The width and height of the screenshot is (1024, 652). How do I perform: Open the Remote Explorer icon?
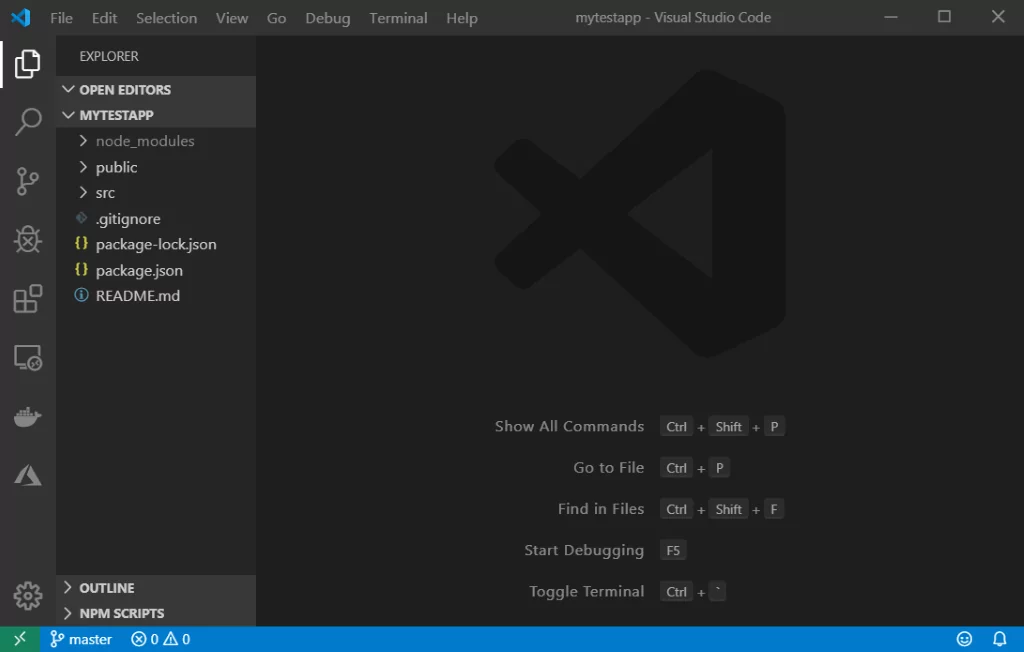pyautogui.click(x=27, y=357)
